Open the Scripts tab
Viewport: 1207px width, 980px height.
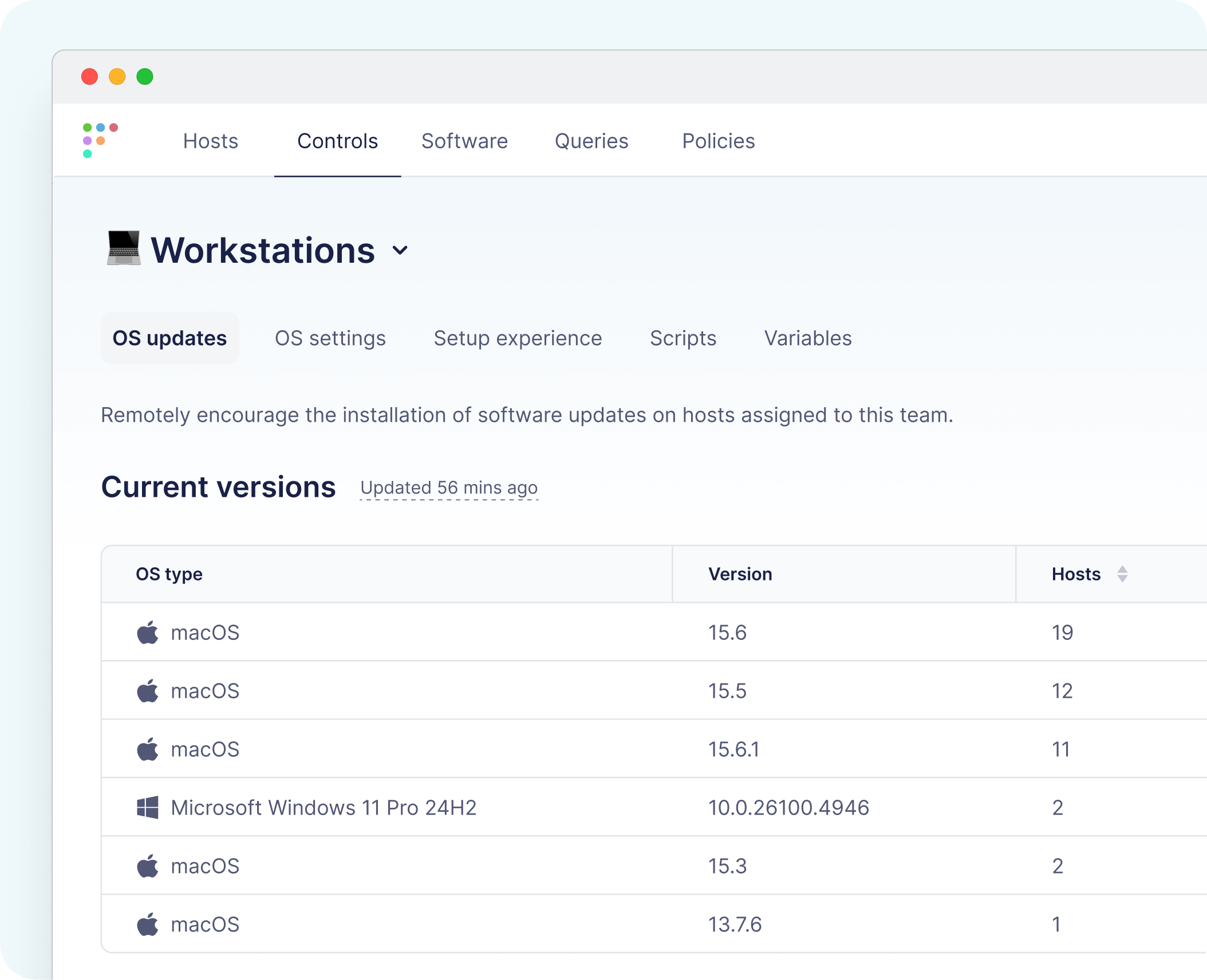click(x=683, y=338)
